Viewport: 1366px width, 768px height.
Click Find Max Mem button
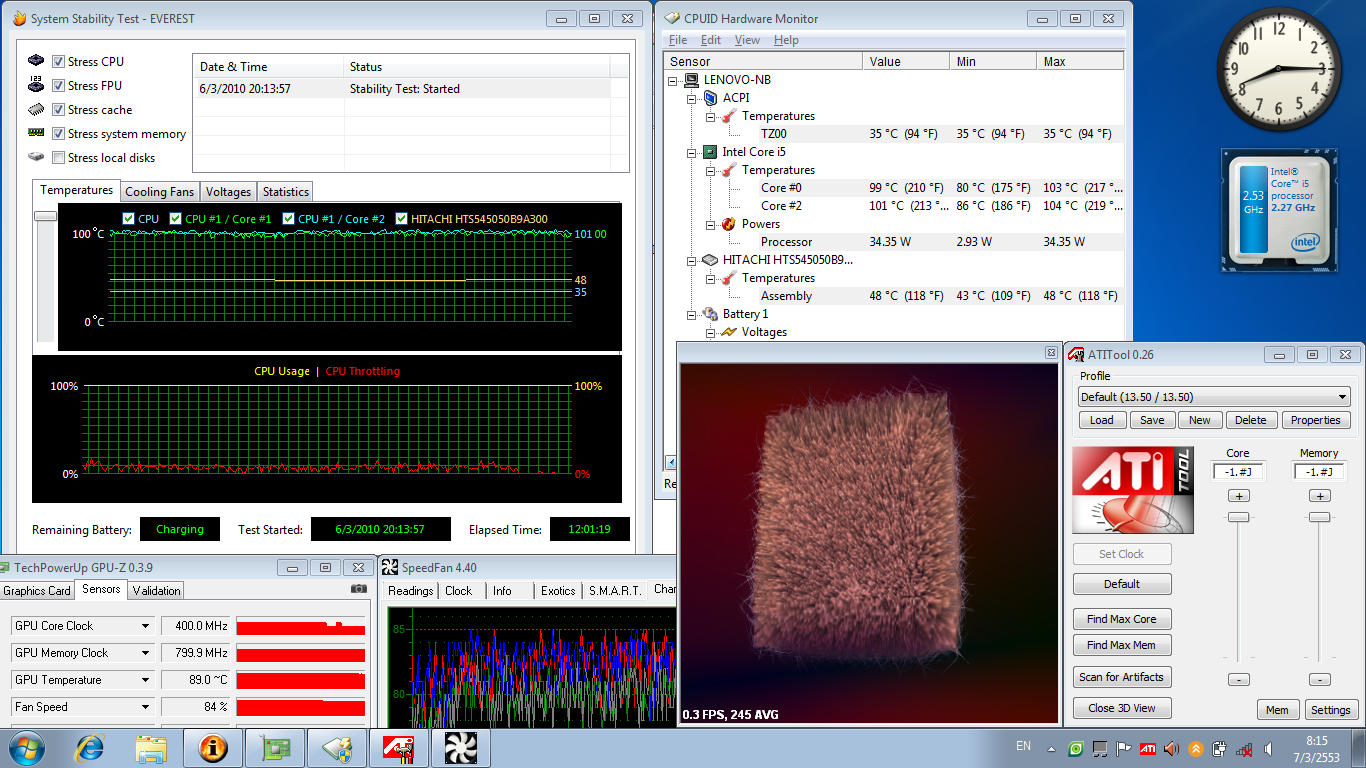point(1122,645)
